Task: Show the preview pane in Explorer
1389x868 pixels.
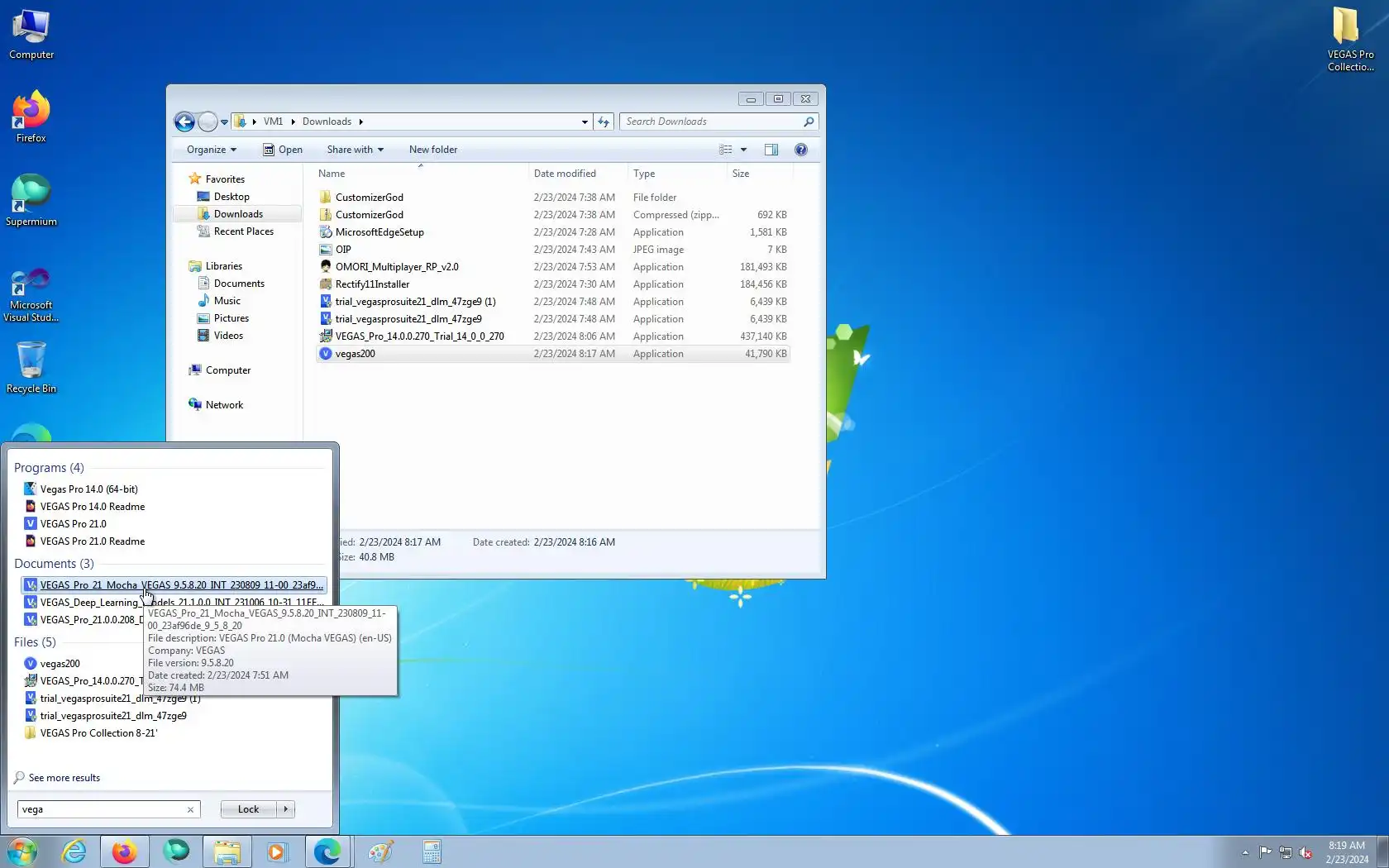Action: point(771,150)
